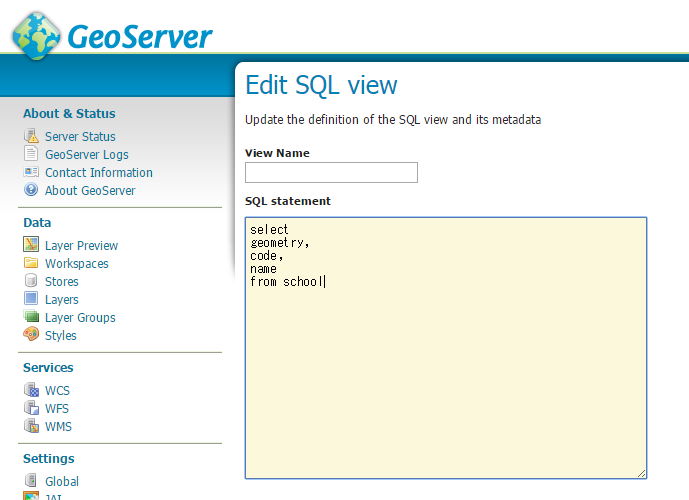Viewport: 689px width, 500px height.
Task: Open Global settings link
Action: click(62, 482)
